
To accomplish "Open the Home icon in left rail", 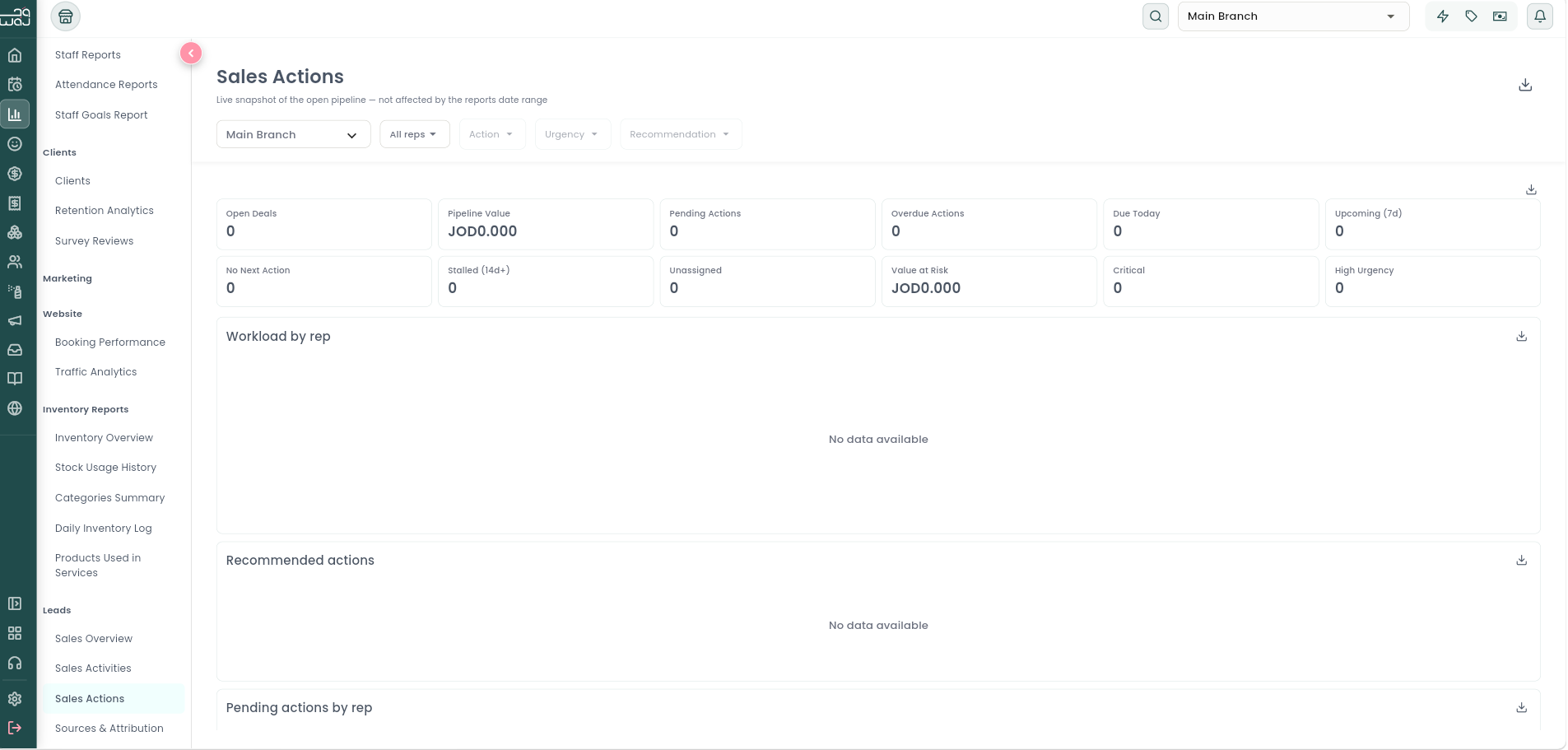I will (15, 55).
